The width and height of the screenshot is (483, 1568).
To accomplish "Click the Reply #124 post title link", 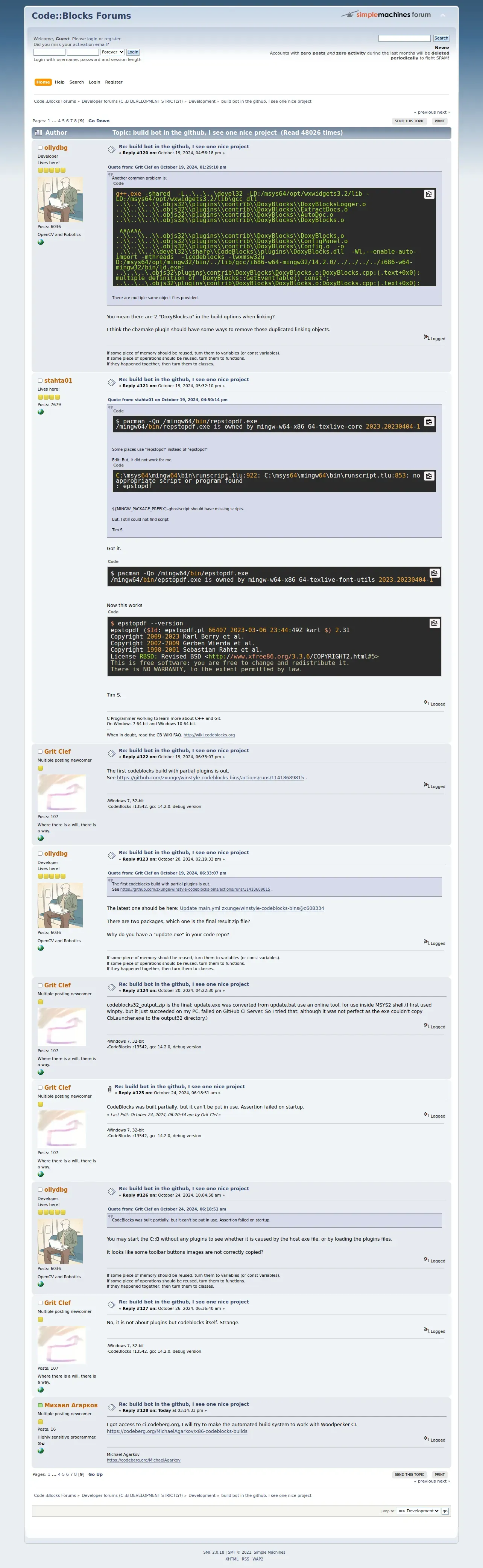I will pos(184,984).
